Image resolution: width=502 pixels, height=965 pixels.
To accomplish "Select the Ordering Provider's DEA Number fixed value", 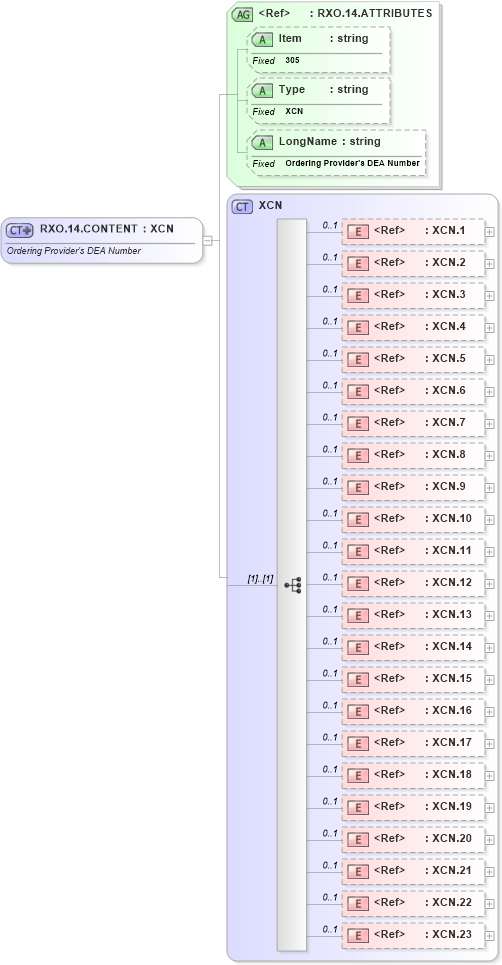I will coord(353,163).
